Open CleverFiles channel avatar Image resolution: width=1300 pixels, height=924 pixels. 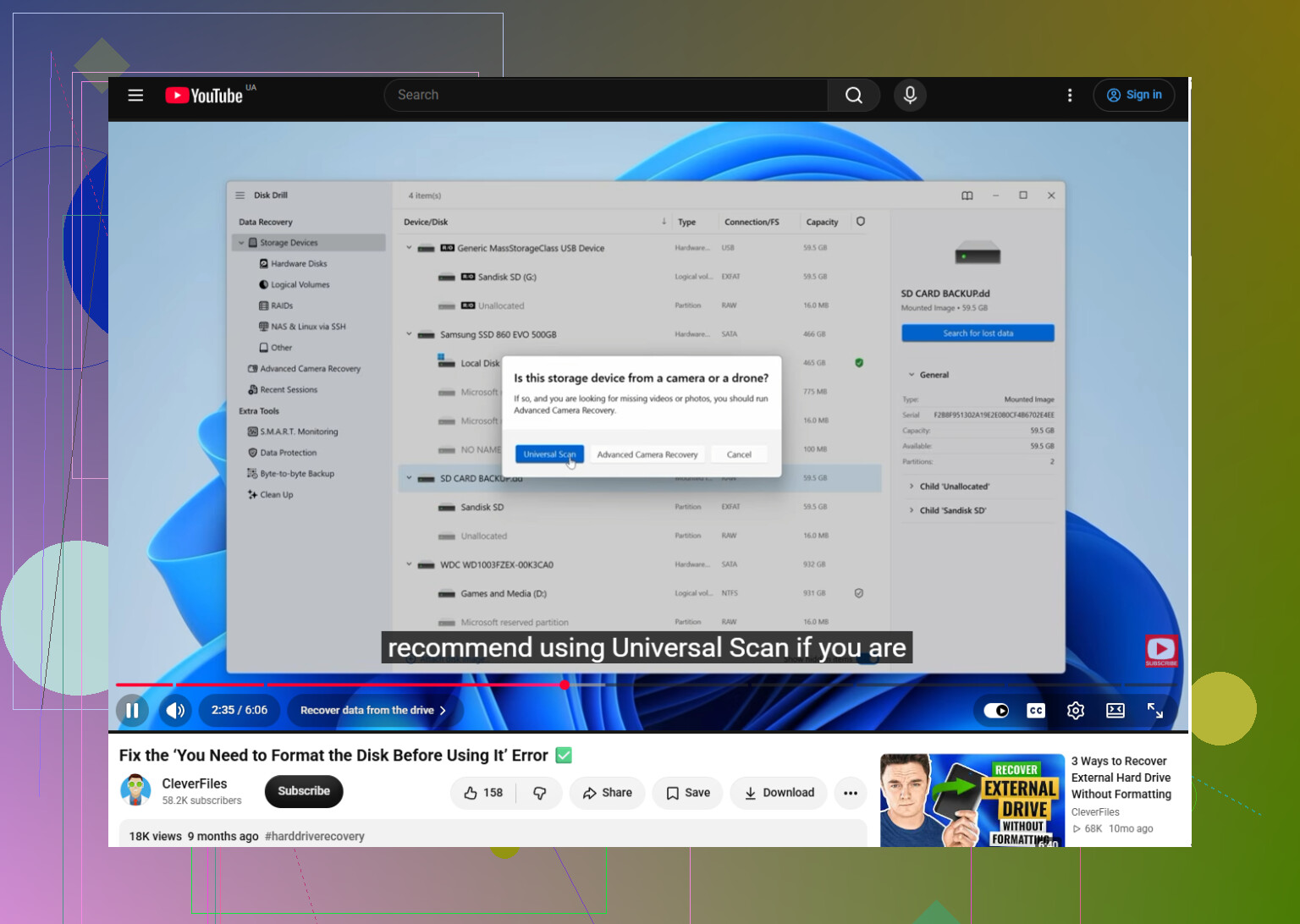click(135, 790)
